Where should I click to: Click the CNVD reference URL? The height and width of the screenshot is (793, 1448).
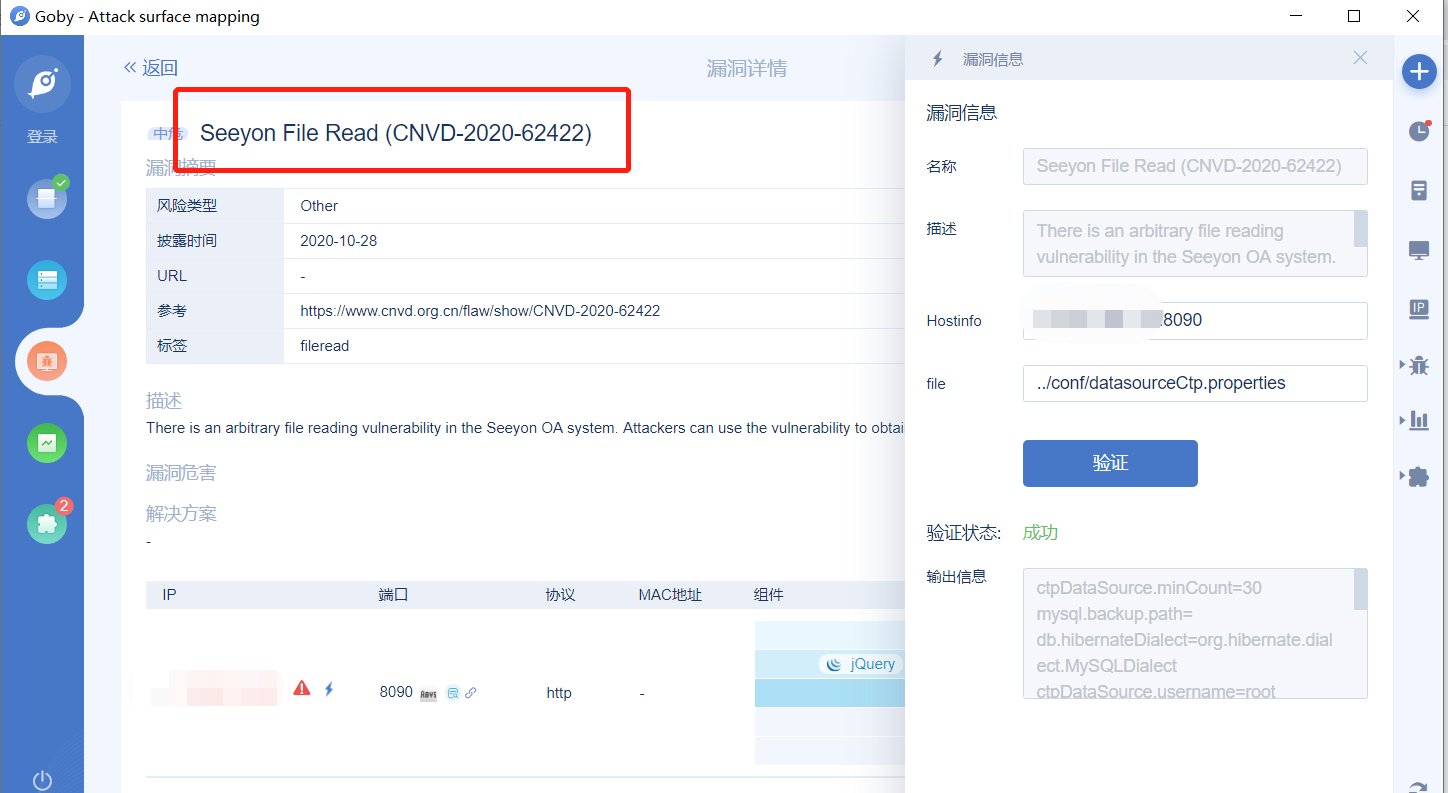pyautogui.click(x=480, y=311)
